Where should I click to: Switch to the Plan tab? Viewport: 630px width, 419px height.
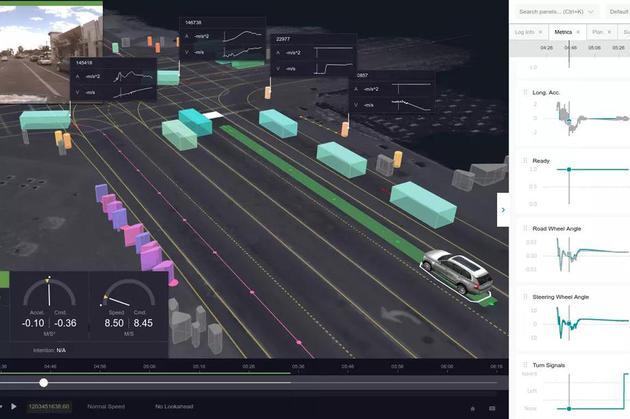(597, 33)
